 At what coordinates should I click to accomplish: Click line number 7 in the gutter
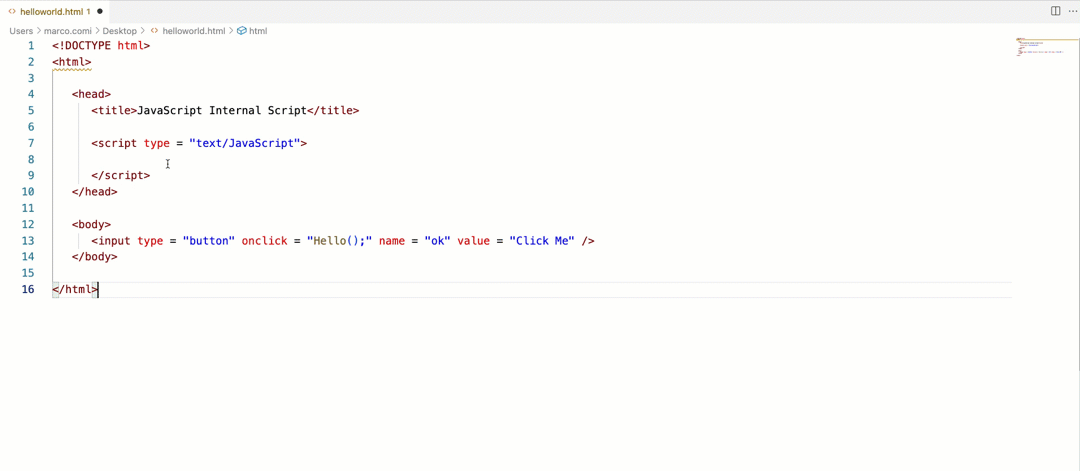31,143
